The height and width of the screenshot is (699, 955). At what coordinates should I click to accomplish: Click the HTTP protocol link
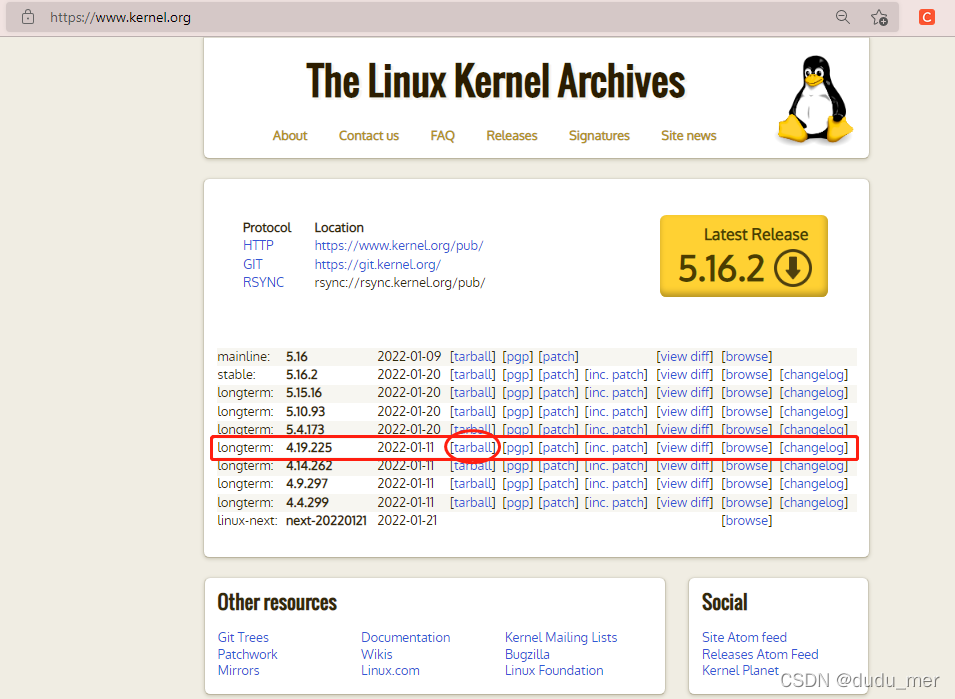click(x=258, y=245)
